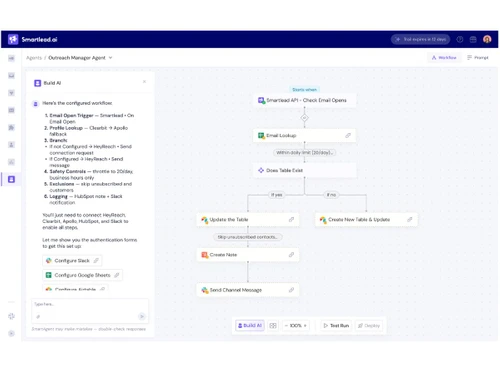Image resolution: width=500 pixels, height=375 pixels.
Task: Select the Create Note node
Action: tap(248, 255)
